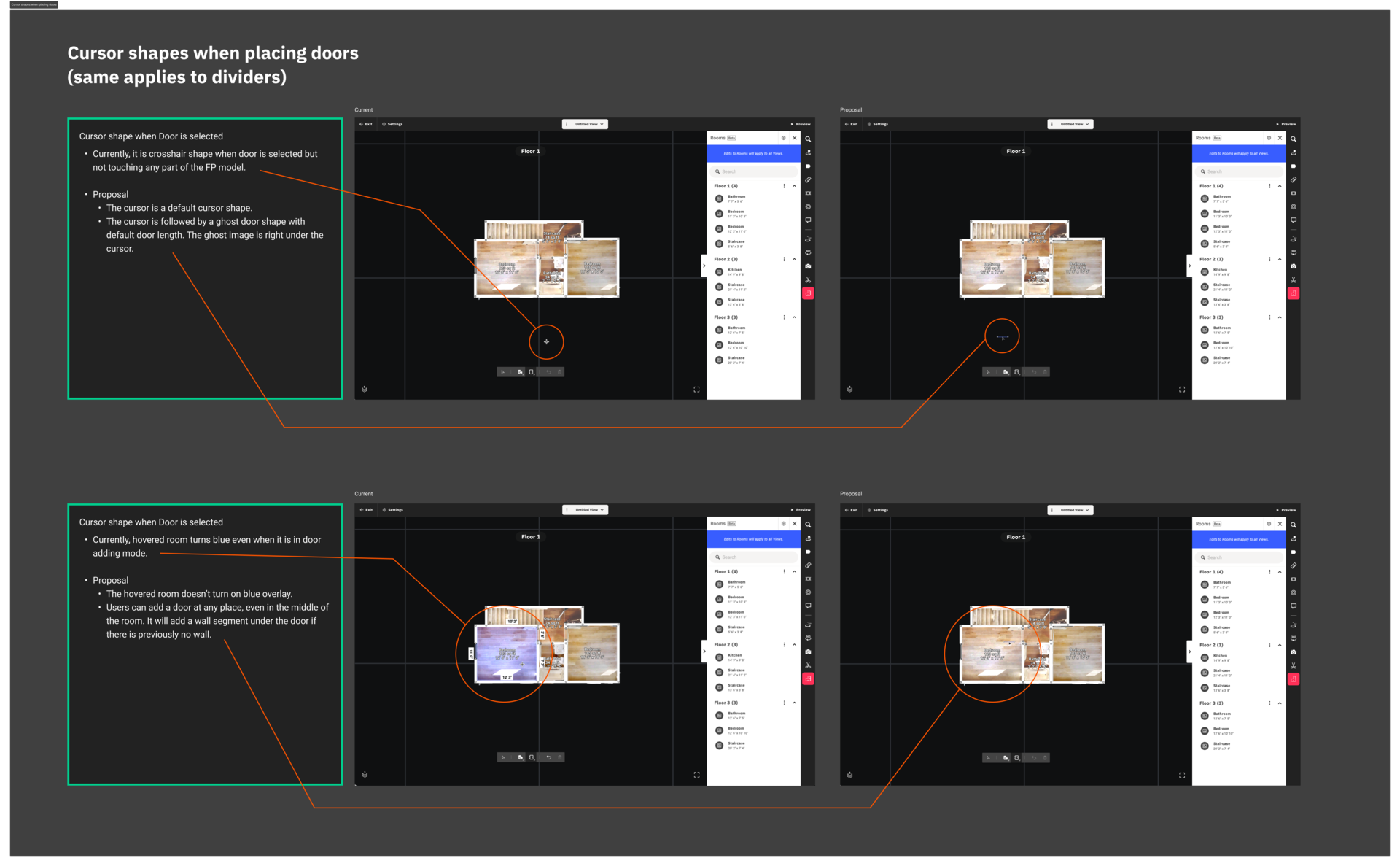
Task: Click the fullscreen icon in top Proposal mockup canvas
Action: click(x=1182, y=390)
